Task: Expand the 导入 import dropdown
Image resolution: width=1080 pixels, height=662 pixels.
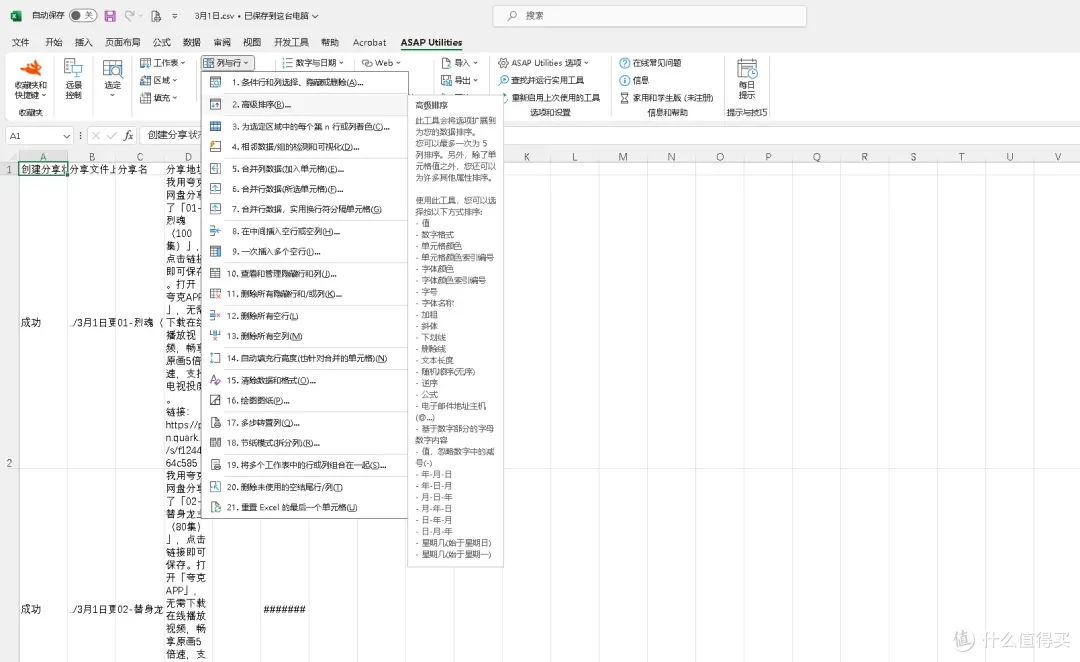Action: pyautogui.click(x=459, y=63)
